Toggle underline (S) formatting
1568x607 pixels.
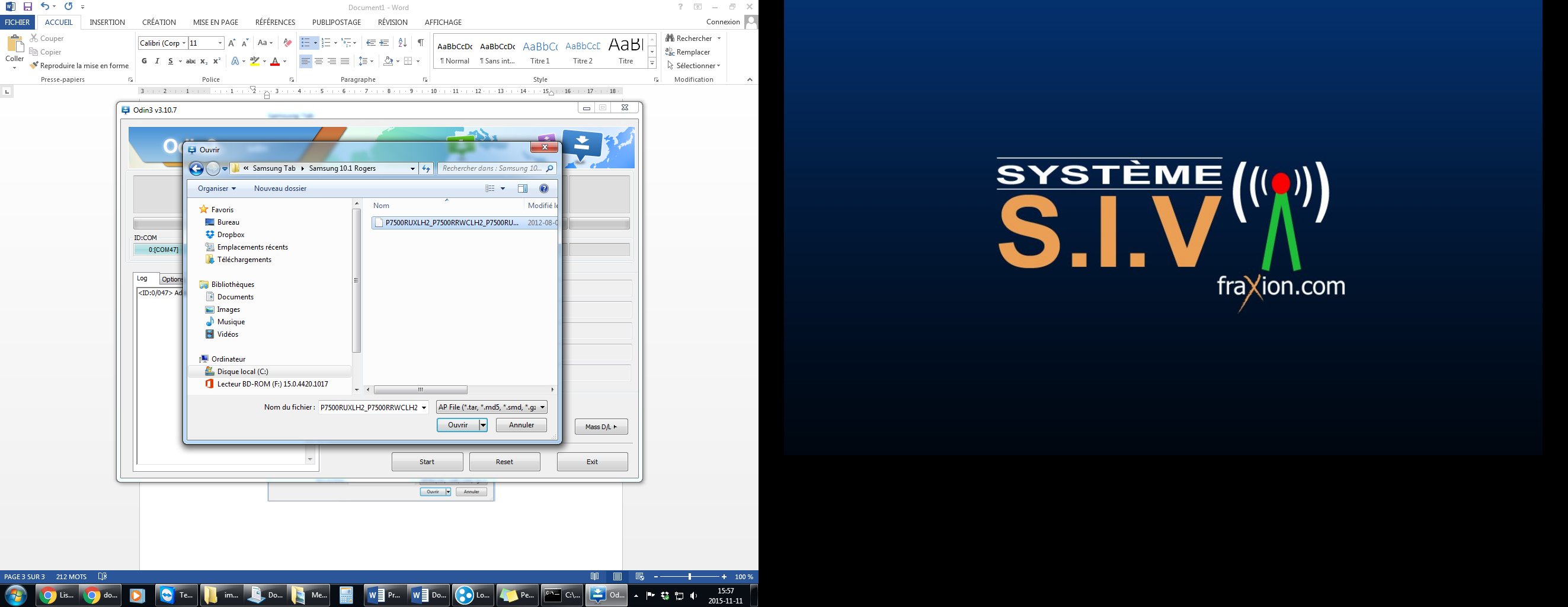pyautogui.click(x=171, y=61)
